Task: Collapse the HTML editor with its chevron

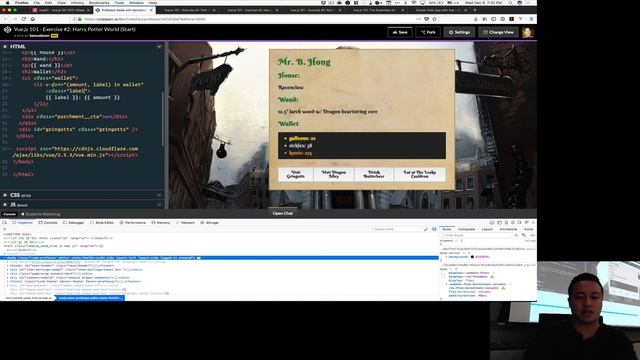Action: pos(159,47)
